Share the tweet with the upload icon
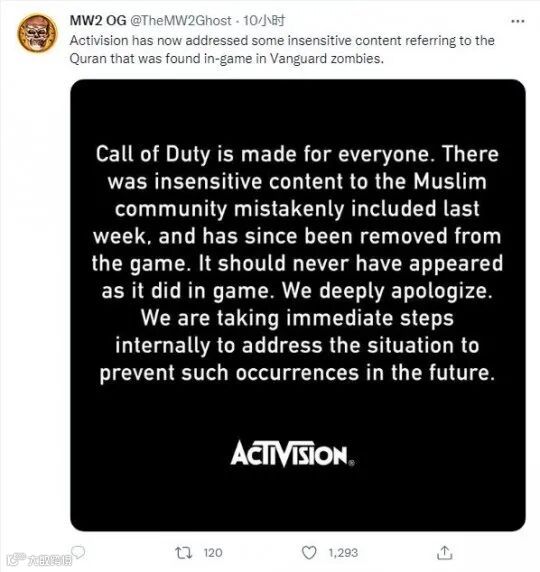The width and height of the screenshot is (540, 572). click(444, 553)
